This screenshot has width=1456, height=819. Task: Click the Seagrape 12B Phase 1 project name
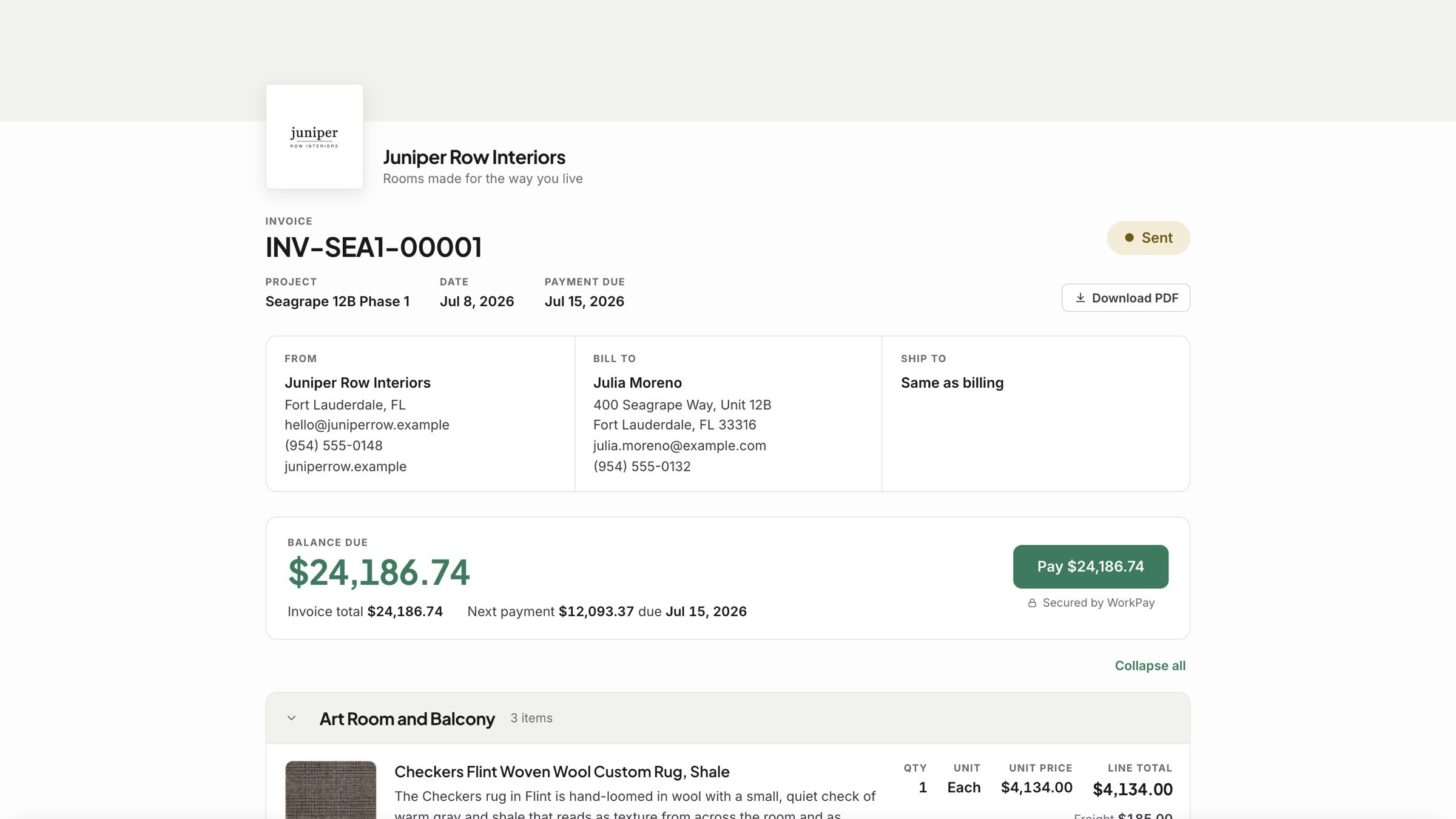tap(337, 302)
